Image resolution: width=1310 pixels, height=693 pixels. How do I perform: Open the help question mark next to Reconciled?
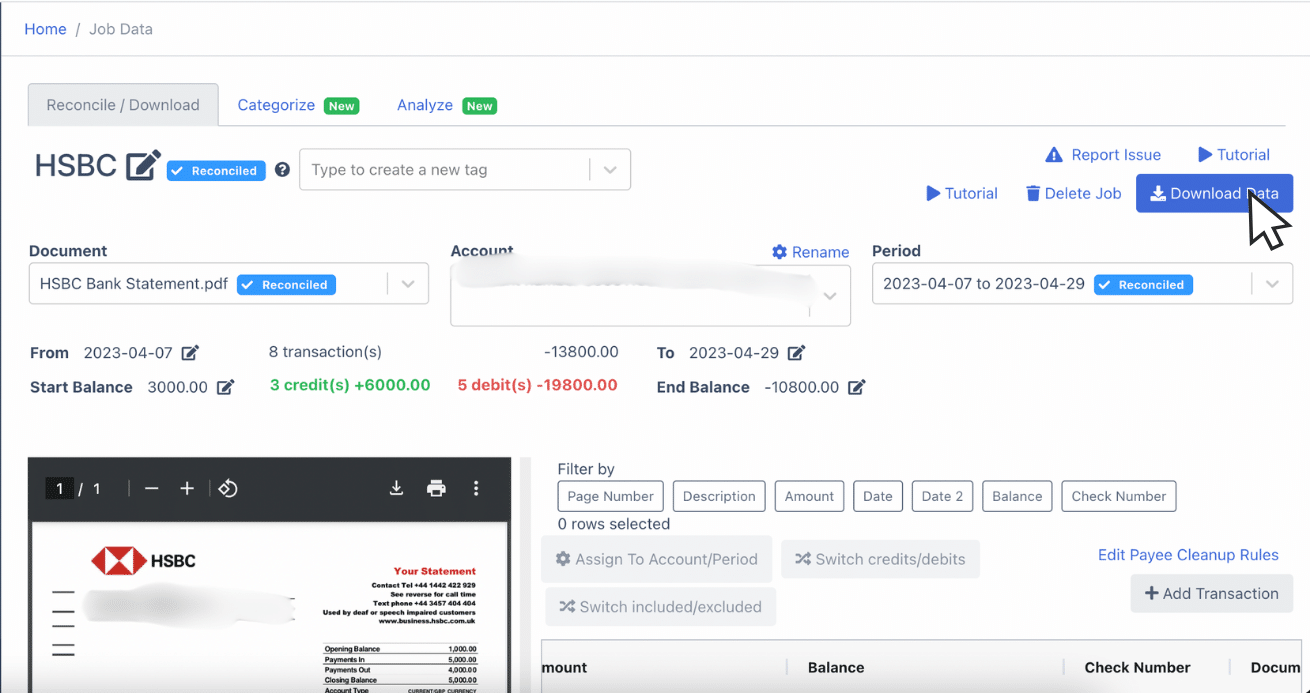pos(282,170)
